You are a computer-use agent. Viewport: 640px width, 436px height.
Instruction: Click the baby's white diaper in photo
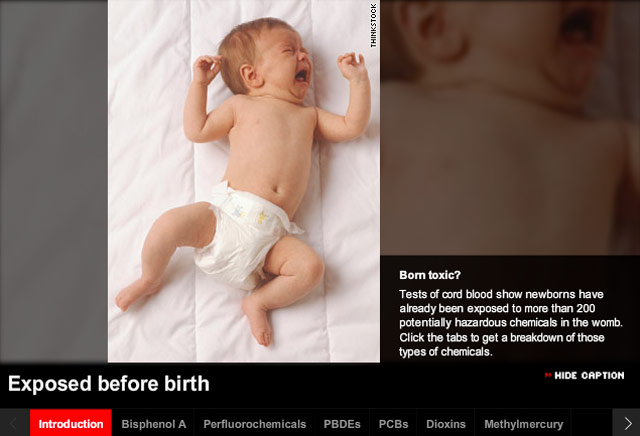click(245, 235)
